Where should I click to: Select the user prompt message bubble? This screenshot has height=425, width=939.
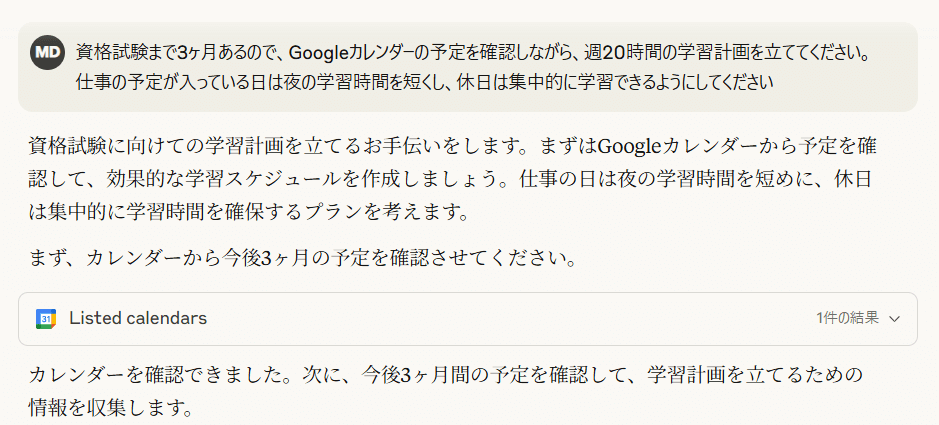[x=468, y=67]
